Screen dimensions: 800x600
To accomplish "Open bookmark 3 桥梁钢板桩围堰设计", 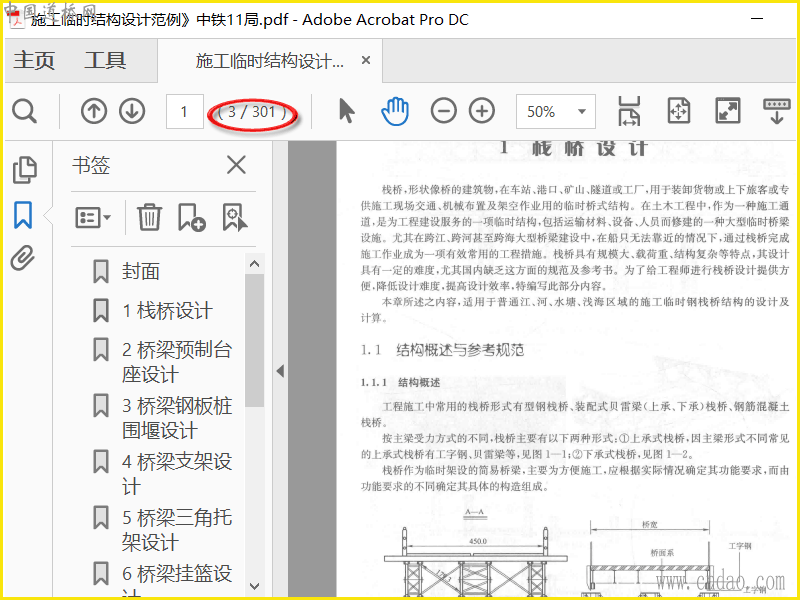I will click(x=177, y=418).
